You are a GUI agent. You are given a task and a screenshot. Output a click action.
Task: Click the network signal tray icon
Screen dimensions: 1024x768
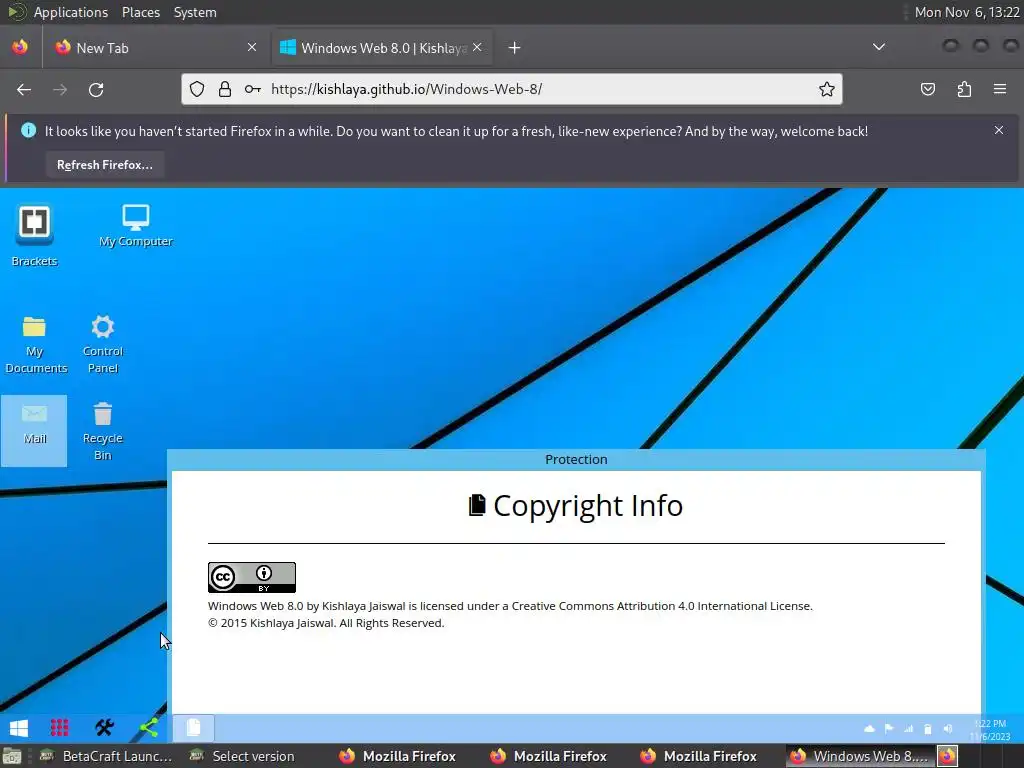pyautogui.click(x=908, y=729)
